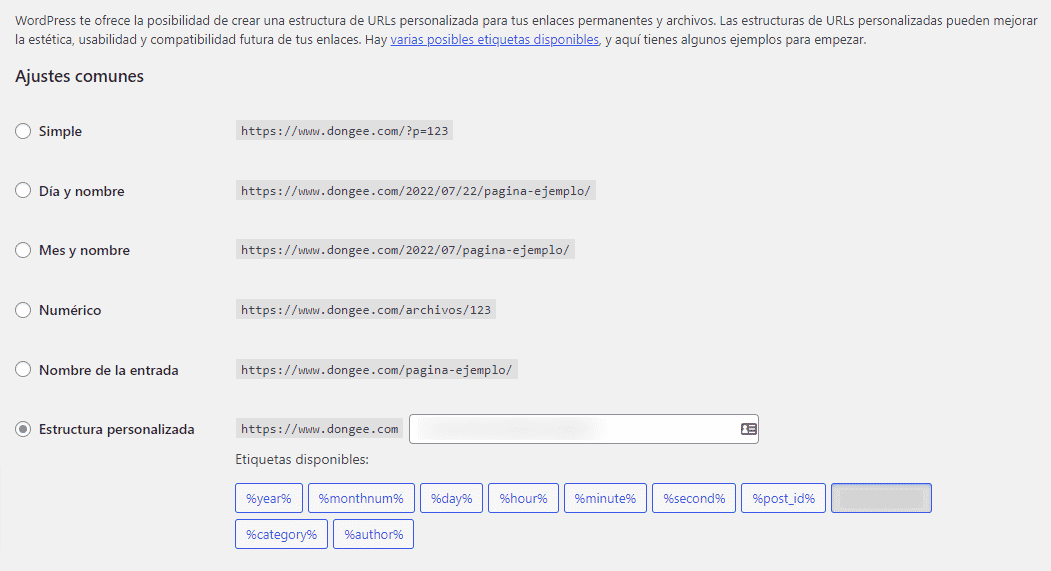Choose the Día y nombre radio button

(x=23, y=190)
